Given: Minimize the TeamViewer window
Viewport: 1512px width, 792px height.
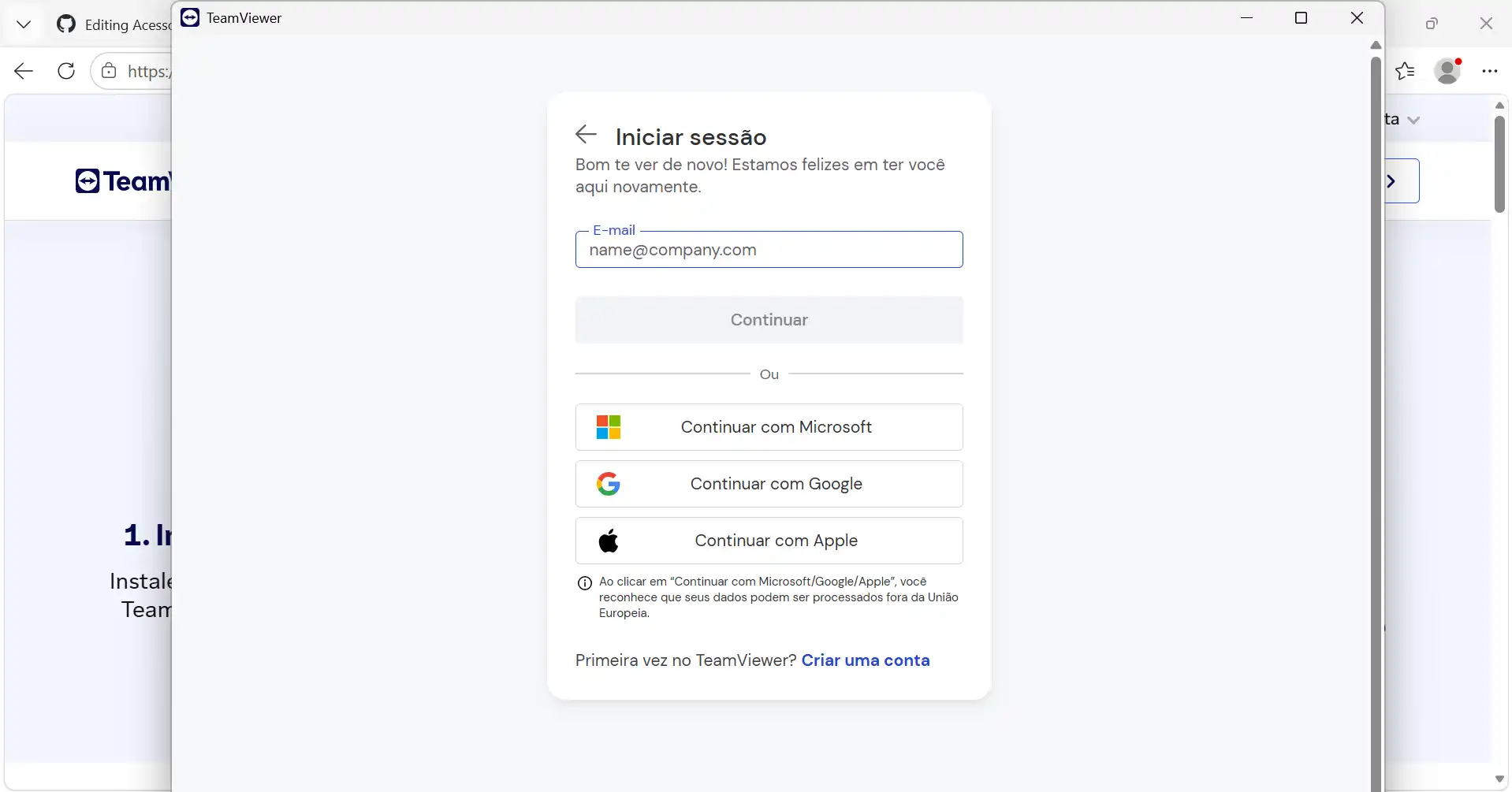Looking at the screenshot, I should [x=1247, y=17].
